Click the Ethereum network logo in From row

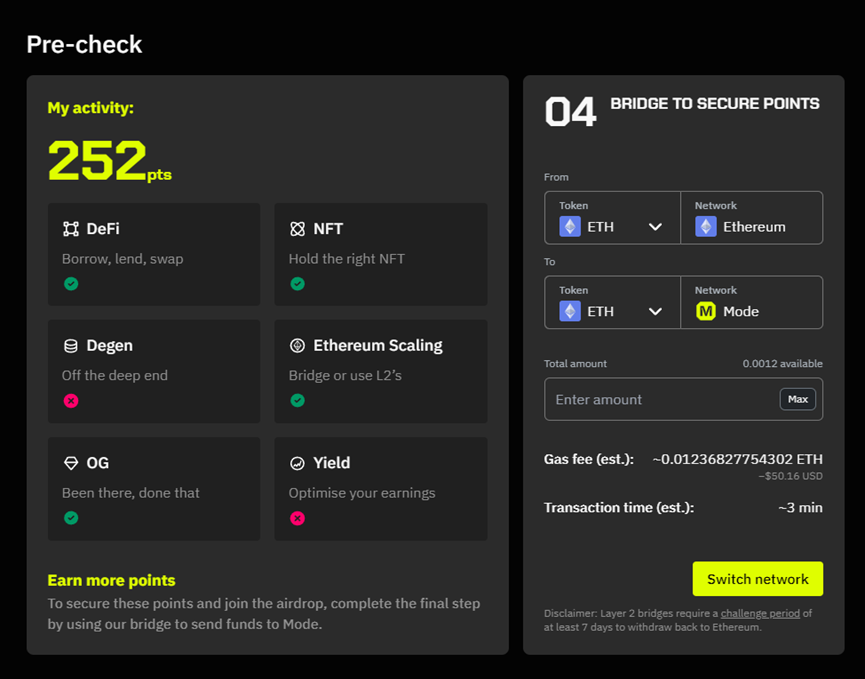click(x=706, y=227)
